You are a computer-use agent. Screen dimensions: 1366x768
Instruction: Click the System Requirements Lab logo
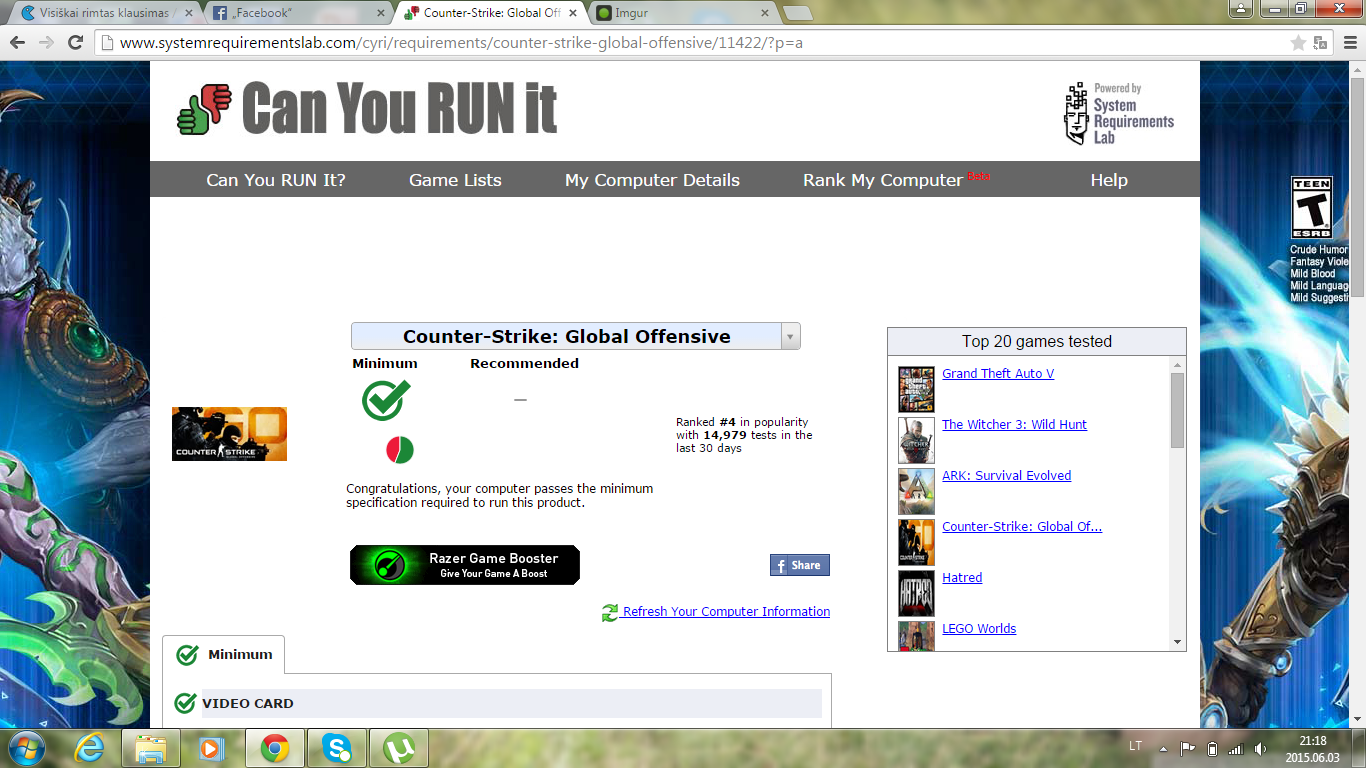point(1118,113)
